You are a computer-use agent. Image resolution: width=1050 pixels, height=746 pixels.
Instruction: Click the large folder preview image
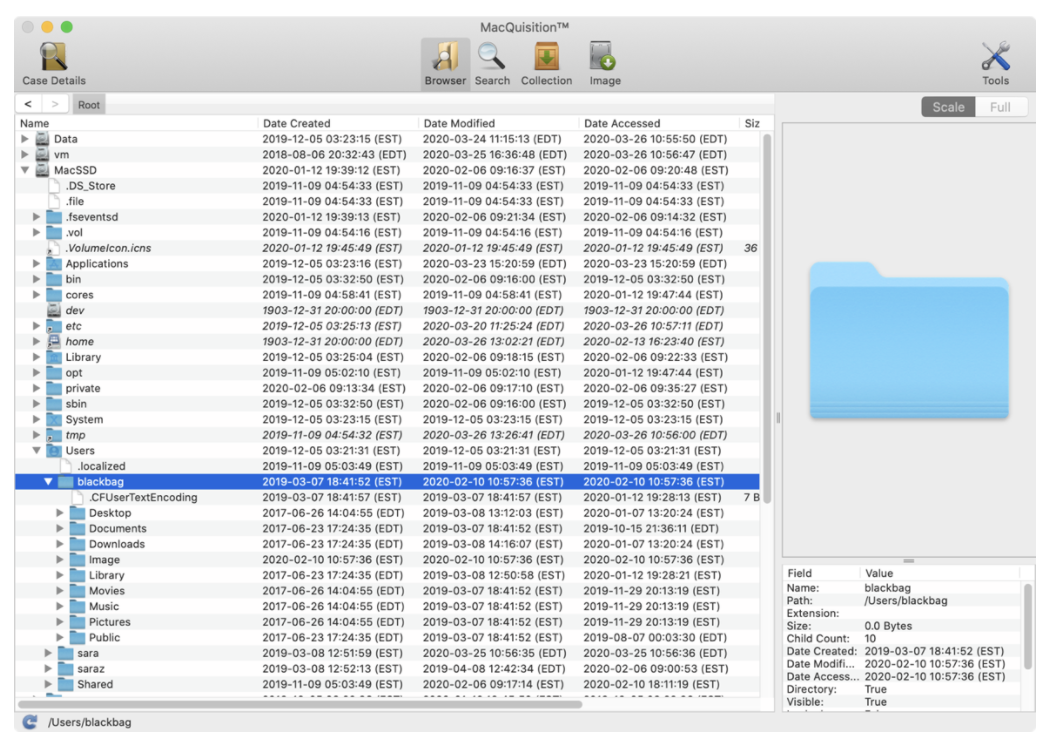pos(909,340)
